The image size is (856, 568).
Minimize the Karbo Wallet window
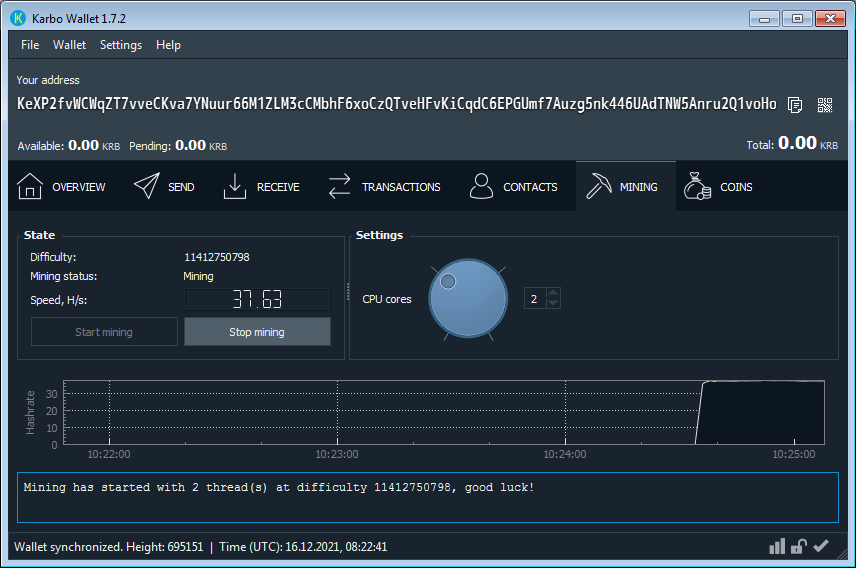[764, 19]
